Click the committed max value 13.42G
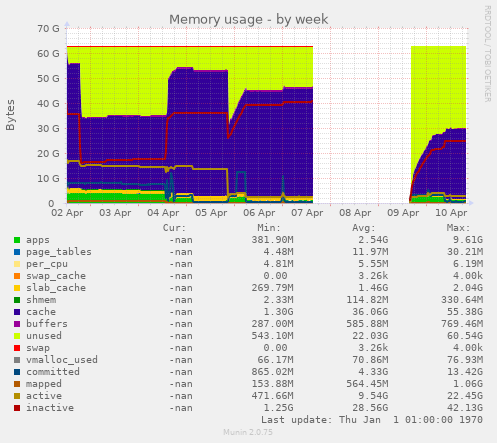 (465, 372)
